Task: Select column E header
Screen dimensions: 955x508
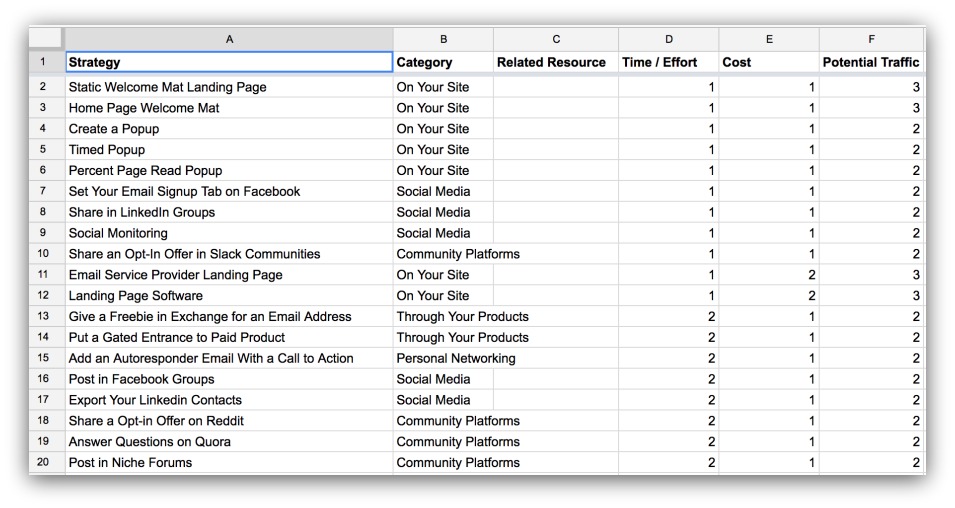Action: (769, 39)
